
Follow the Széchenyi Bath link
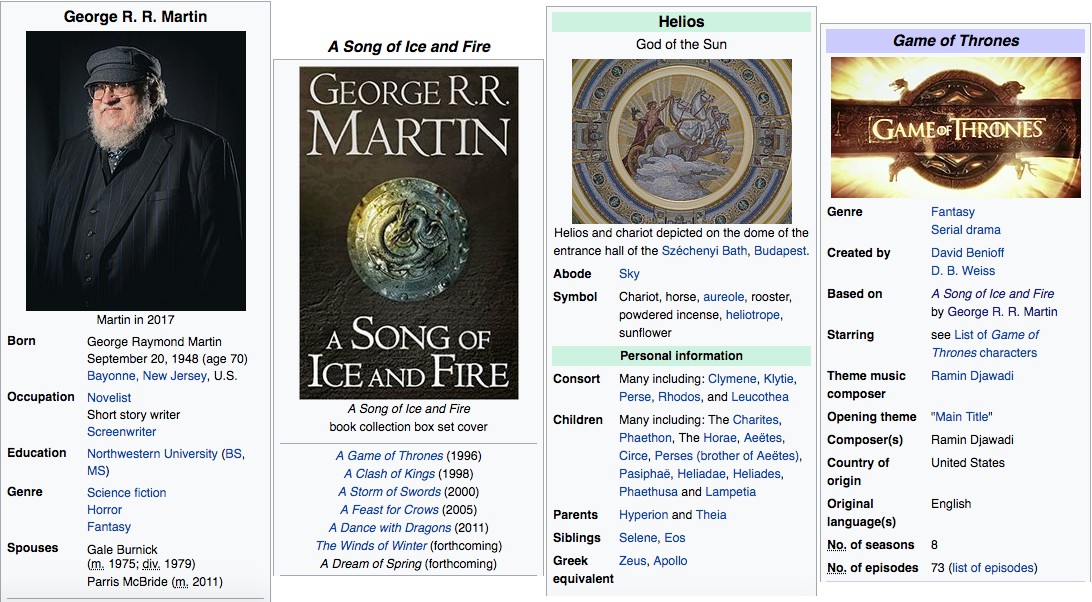[704, 251]
